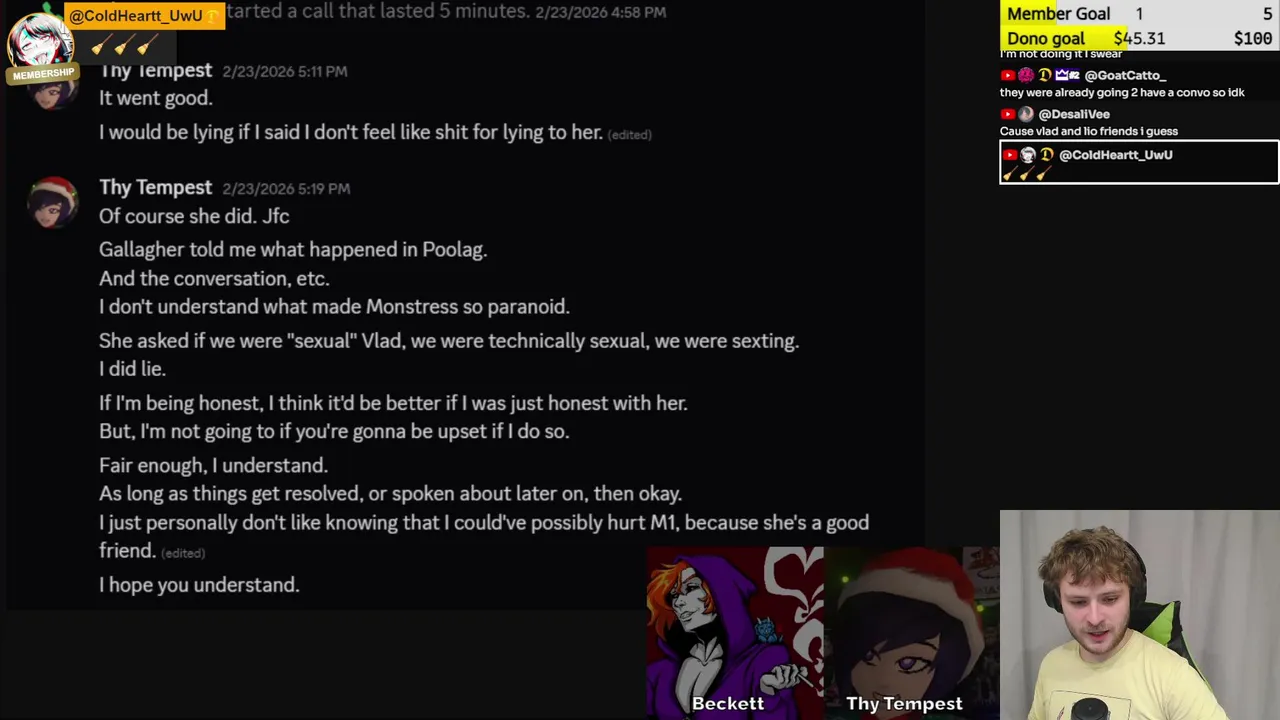Click @DesaliVee's round chat avatar
This screenshot has height=720, width=1280.
(x=1026, y=114)
